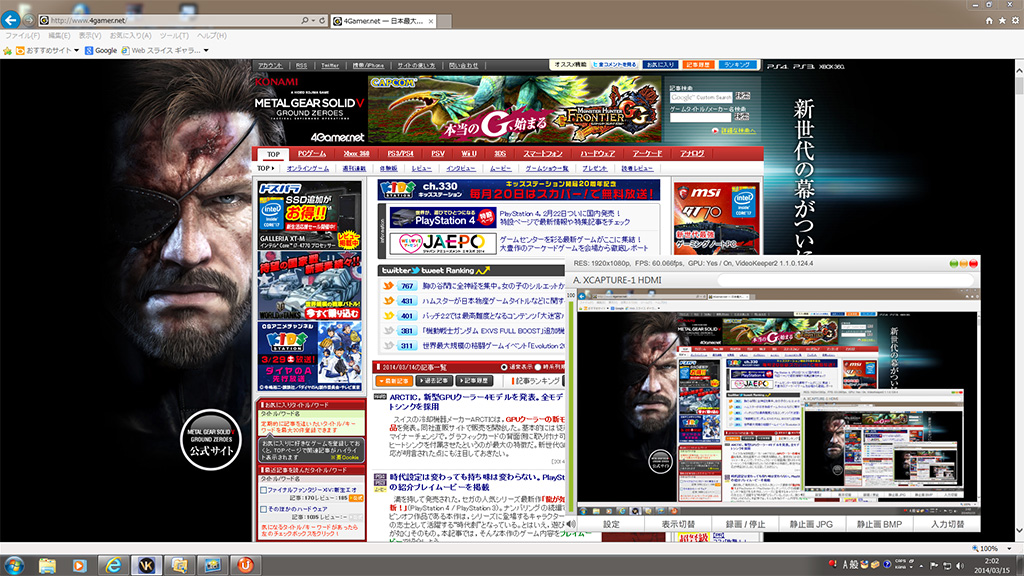This screenshot has height=576, width=1024.
Task: Click the green round button in VideoKeeper2 title
Action: (953, 264)
